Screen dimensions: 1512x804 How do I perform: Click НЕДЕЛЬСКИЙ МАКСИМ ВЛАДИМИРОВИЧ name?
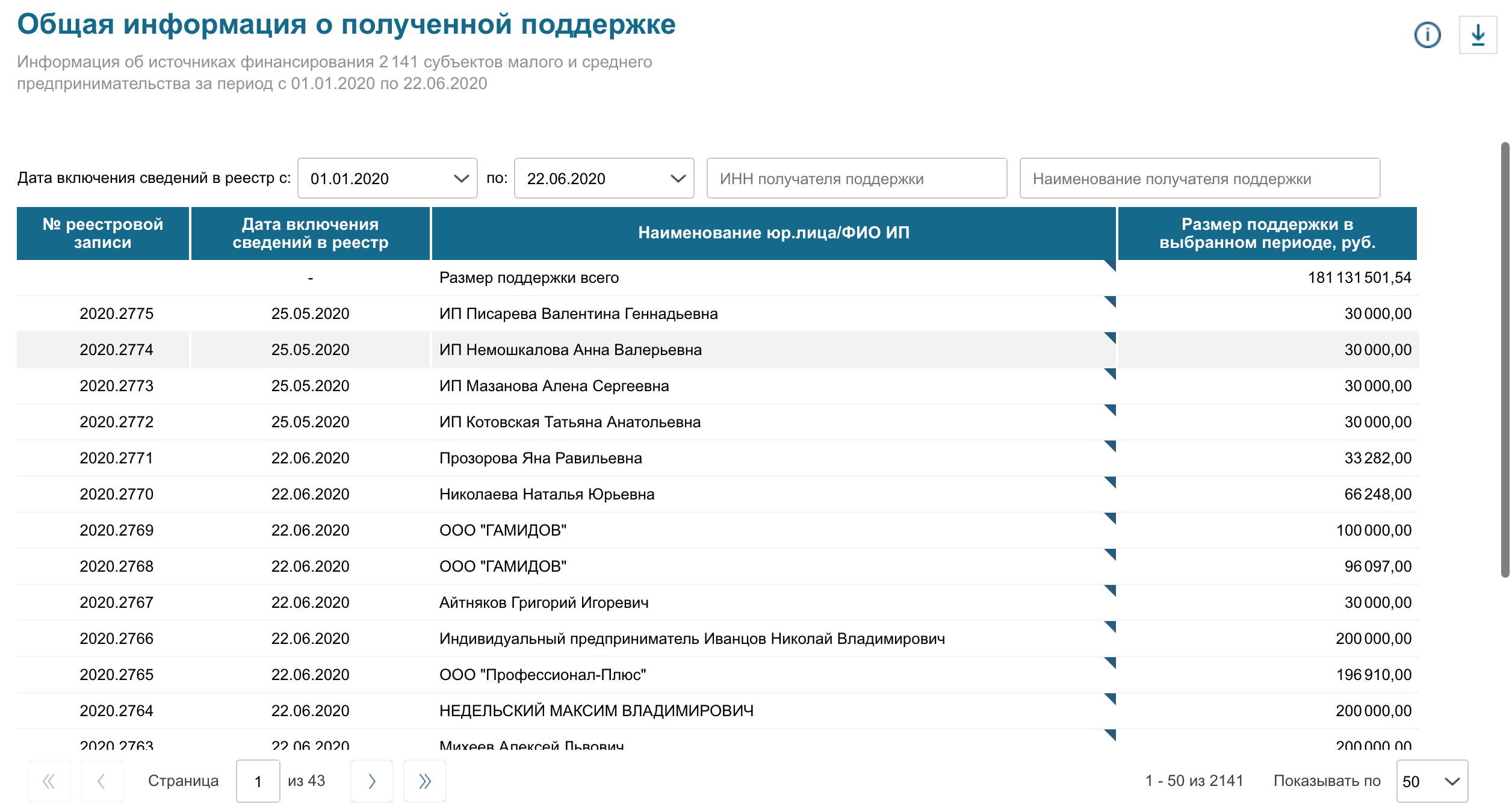[x=596, y=711]
